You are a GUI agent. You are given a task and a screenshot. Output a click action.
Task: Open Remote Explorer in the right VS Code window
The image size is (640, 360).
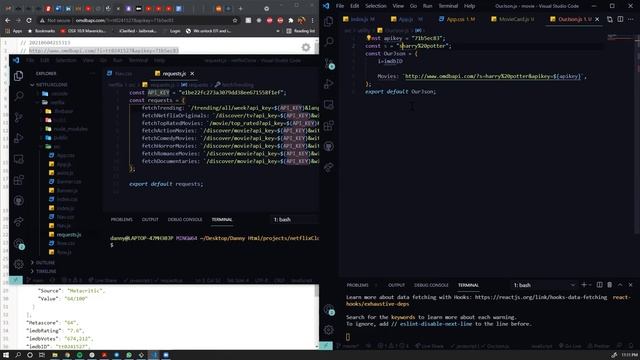329,104
